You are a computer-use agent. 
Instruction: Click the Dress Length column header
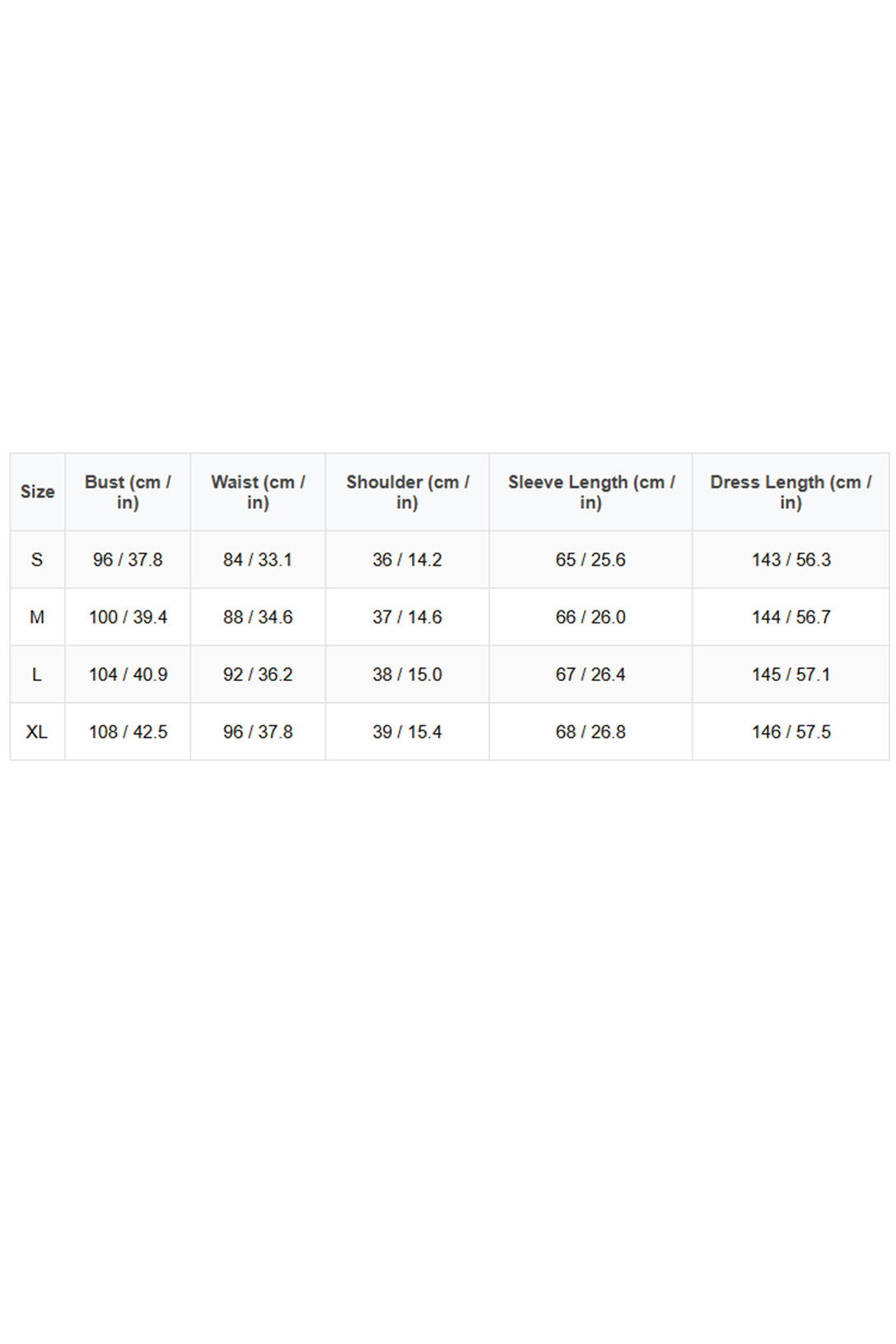(791, 492)
